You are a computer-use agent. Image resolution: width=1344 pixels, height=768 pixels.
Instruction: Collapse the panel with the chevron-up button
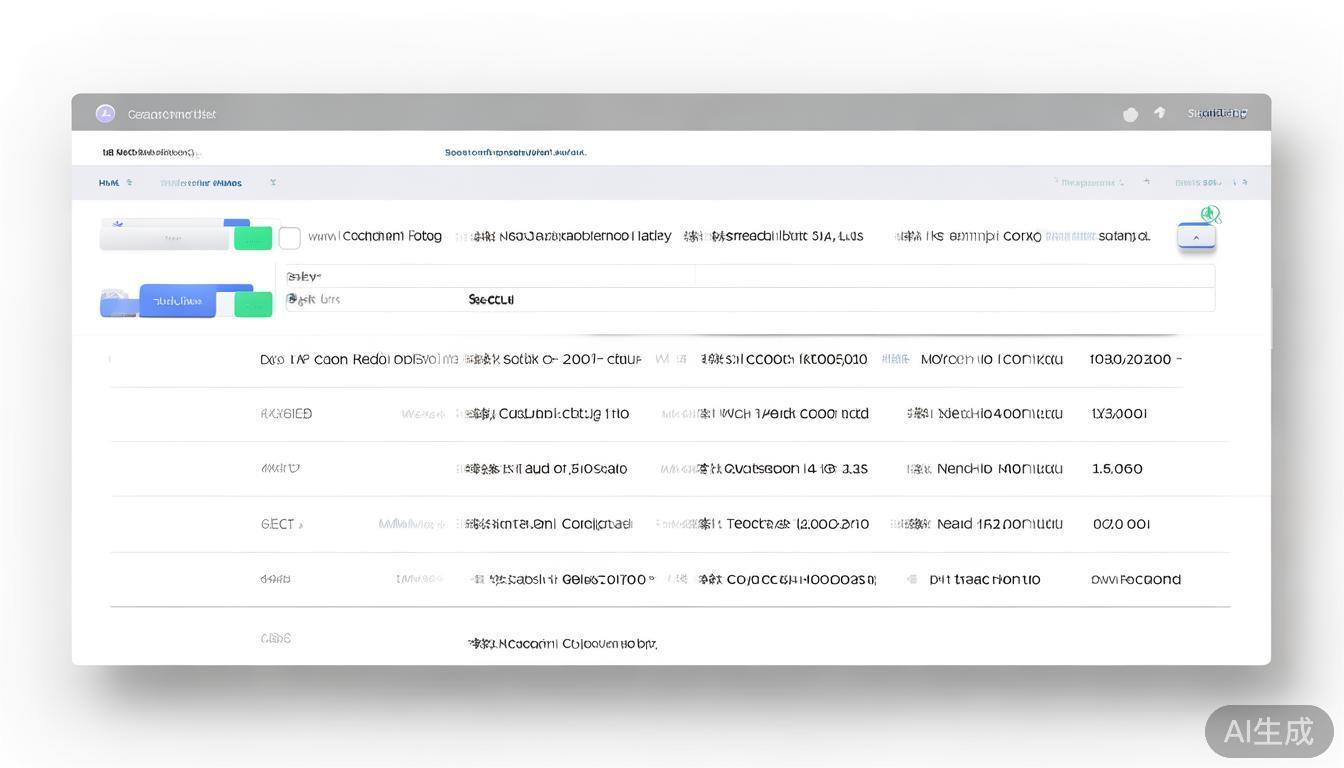point(1196,237)
